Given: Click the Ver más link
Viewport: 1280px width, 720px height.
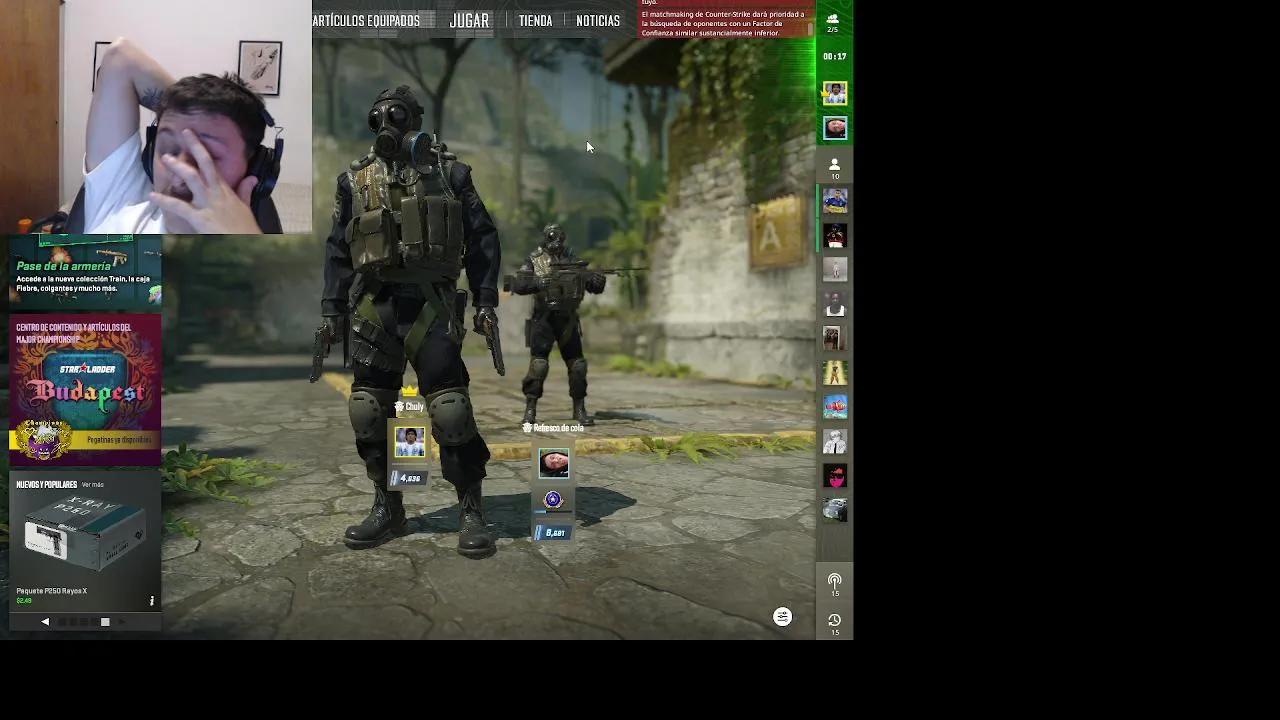Looking at the screenshot, I should 93,485.
